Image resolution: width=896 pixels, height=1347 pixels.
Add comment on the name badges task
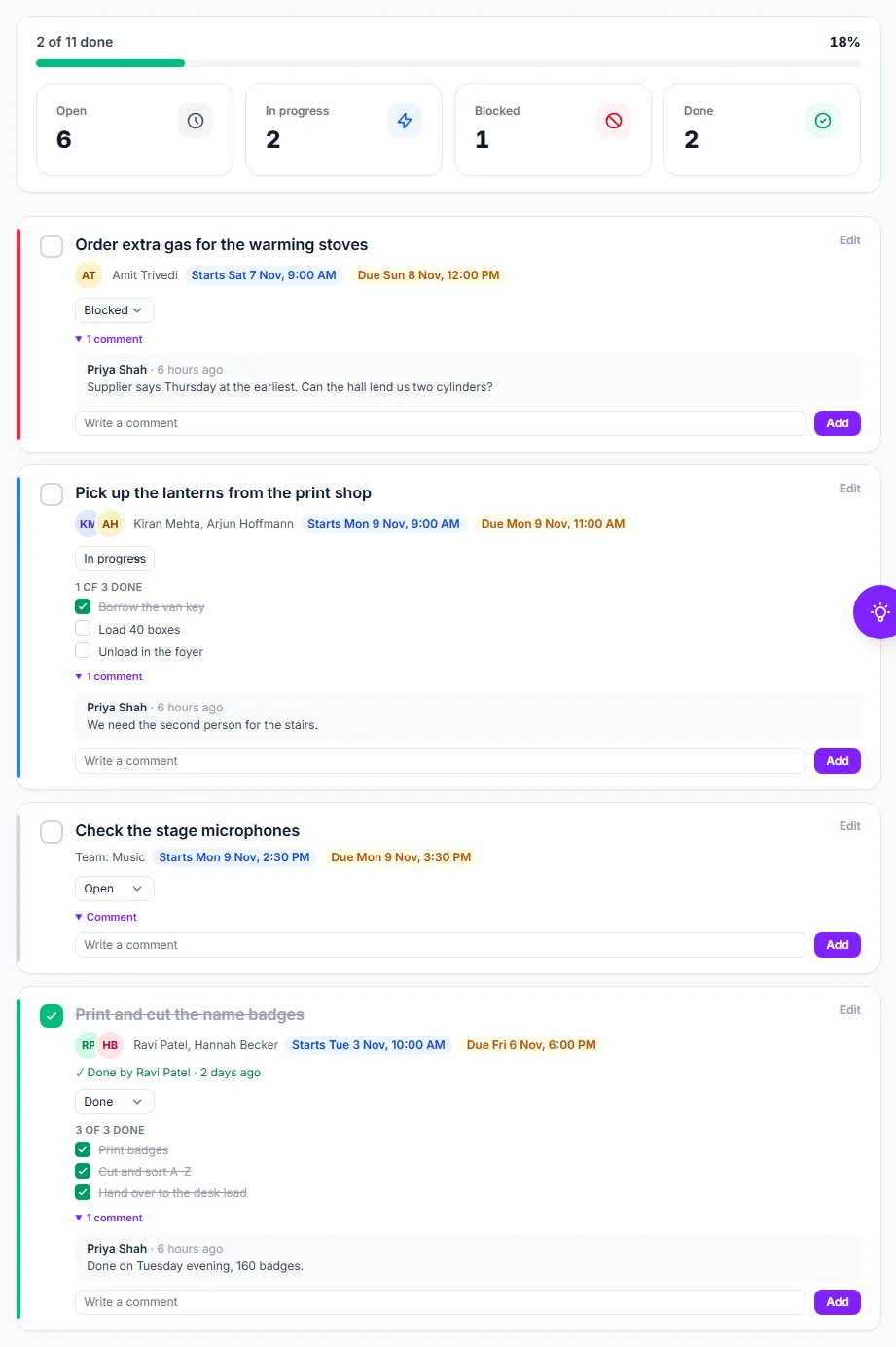click(838, 1302)
